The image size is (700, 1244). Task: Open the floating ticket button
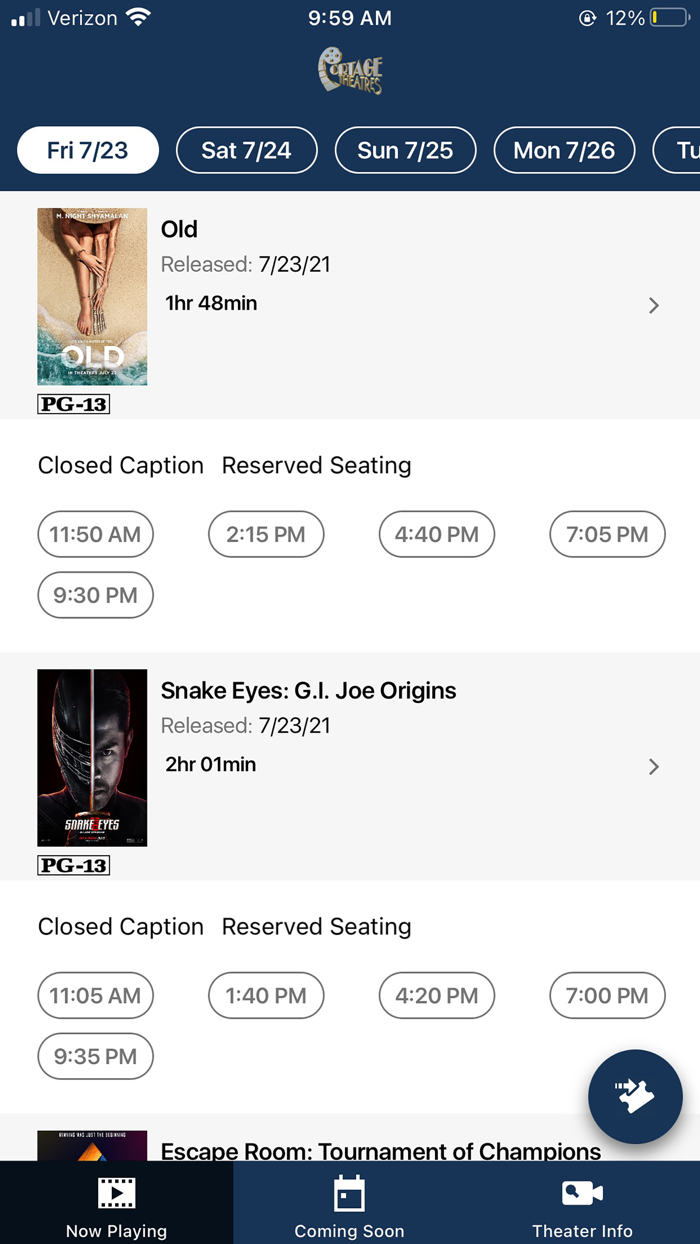(635, 1097)
